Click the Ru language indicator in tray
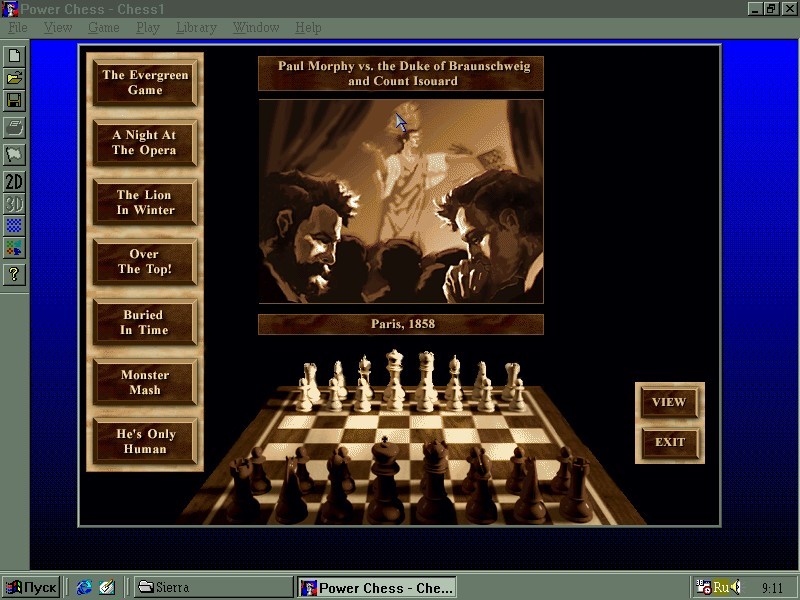The image size is (800, 600). coord(720,587)
